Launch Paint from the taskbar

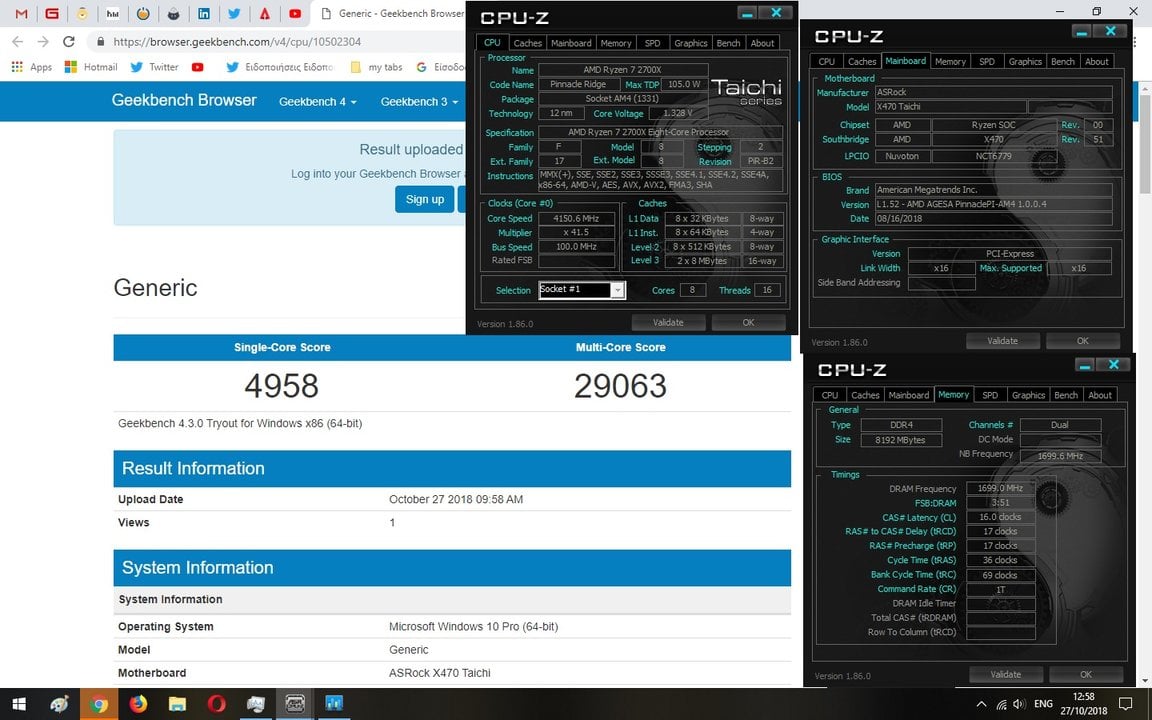[x=60, y=704]
